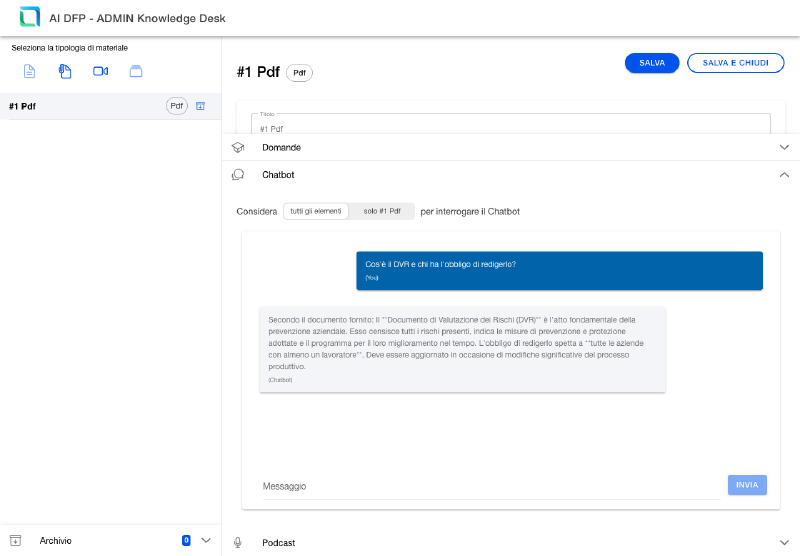Click 'AI DFP - ADMIN Knowledge Desk' title
The image size is (800, 556).
tap(137, 18)
